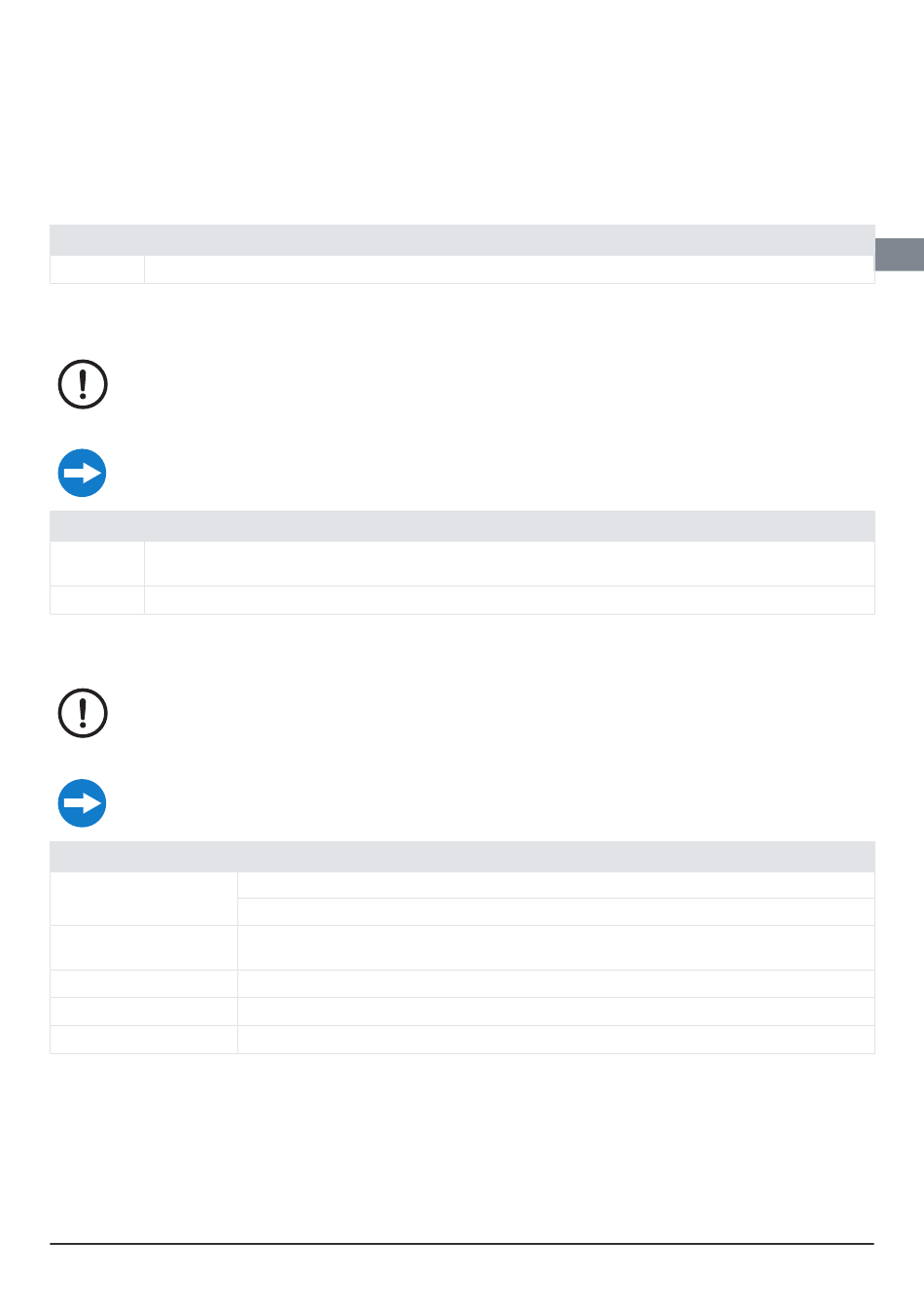Viewport: 924px width, 1311px height.
Task: Click the exclamation notice icon below the second table
Action: pyautogui.click(x=83, y=713)
